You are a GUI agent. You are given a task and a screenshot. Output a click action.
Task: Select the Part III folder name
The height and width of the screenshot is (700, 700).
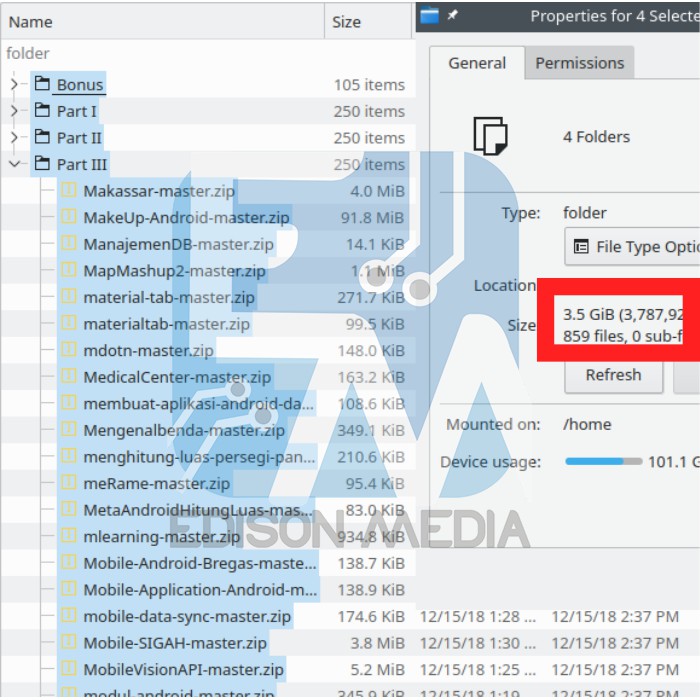click(x=82, y=164)
